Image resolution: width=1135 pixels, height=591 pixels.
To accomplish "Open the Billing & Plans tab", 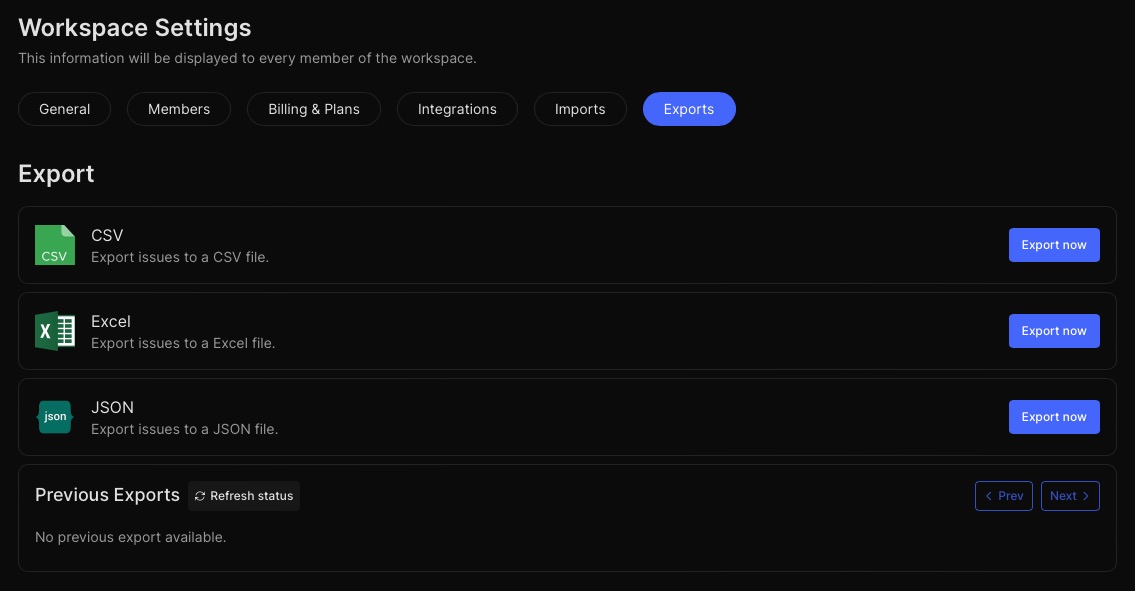I will [314, 109].
